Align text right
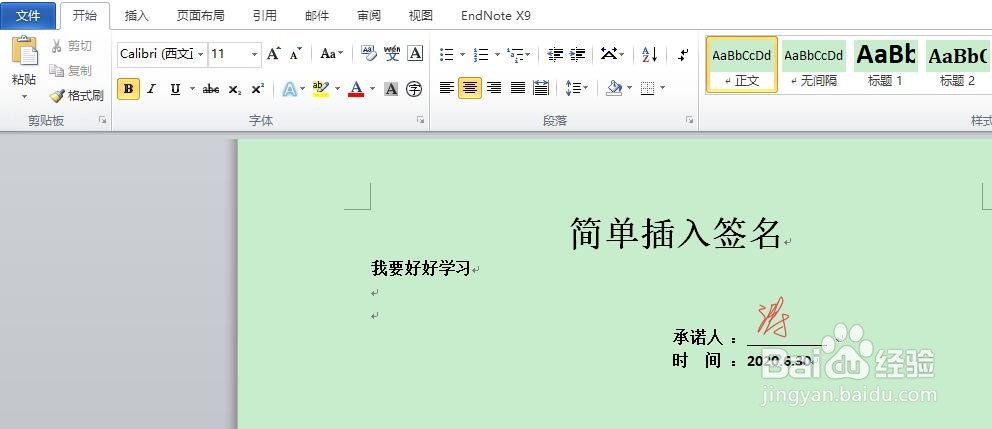The image size is (992, 429). (494, 88)
